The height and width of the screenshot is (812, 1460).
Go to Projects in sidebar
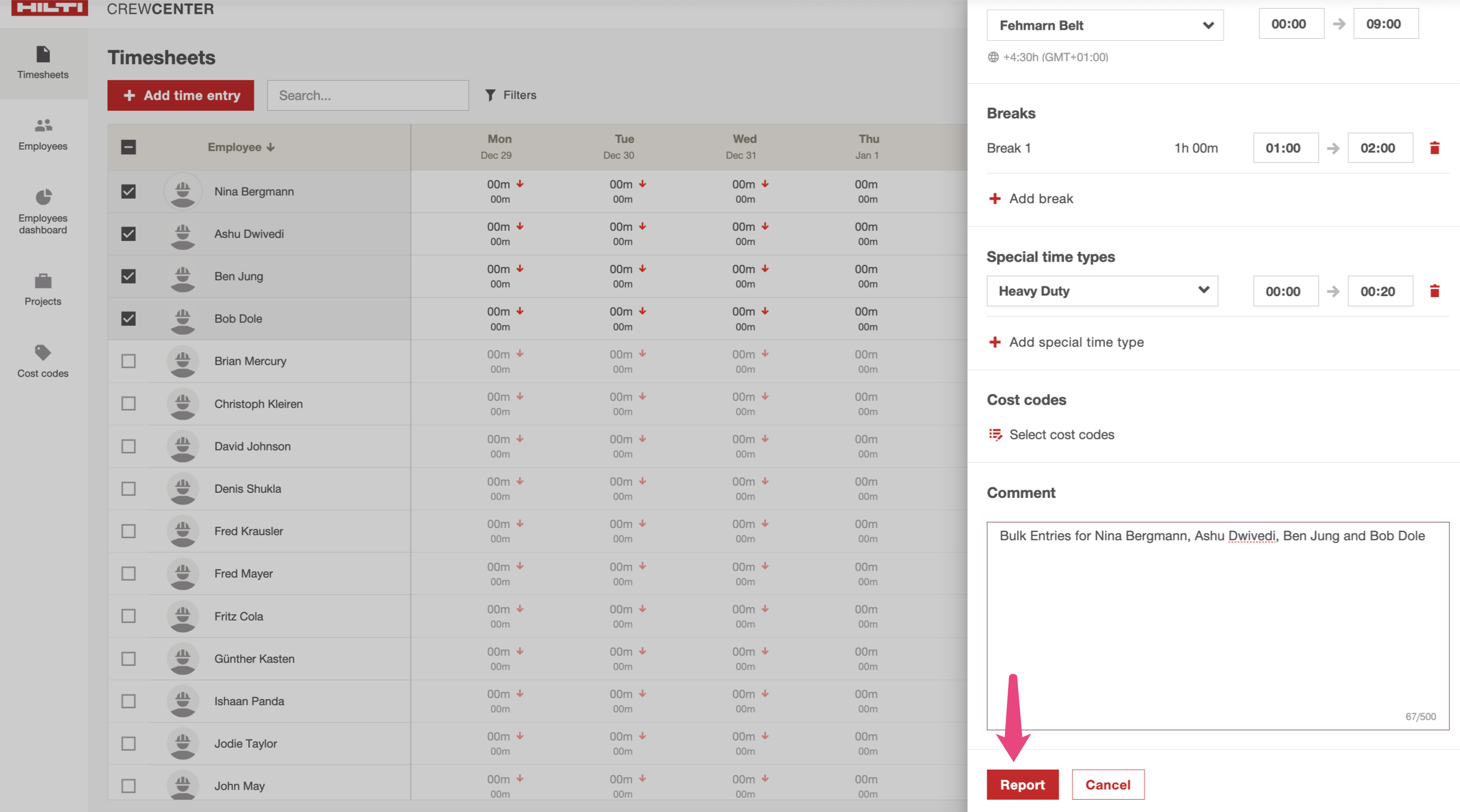click(x=43, y=289)
